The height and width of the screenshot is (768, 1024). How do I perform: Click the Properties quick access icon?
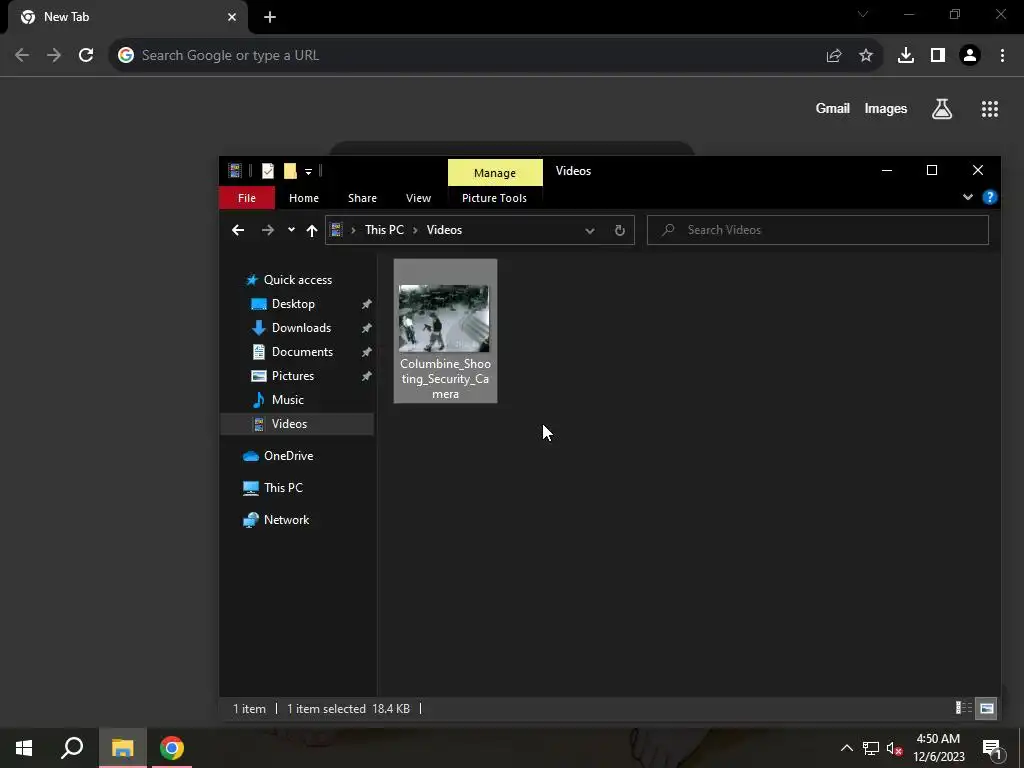268,171
